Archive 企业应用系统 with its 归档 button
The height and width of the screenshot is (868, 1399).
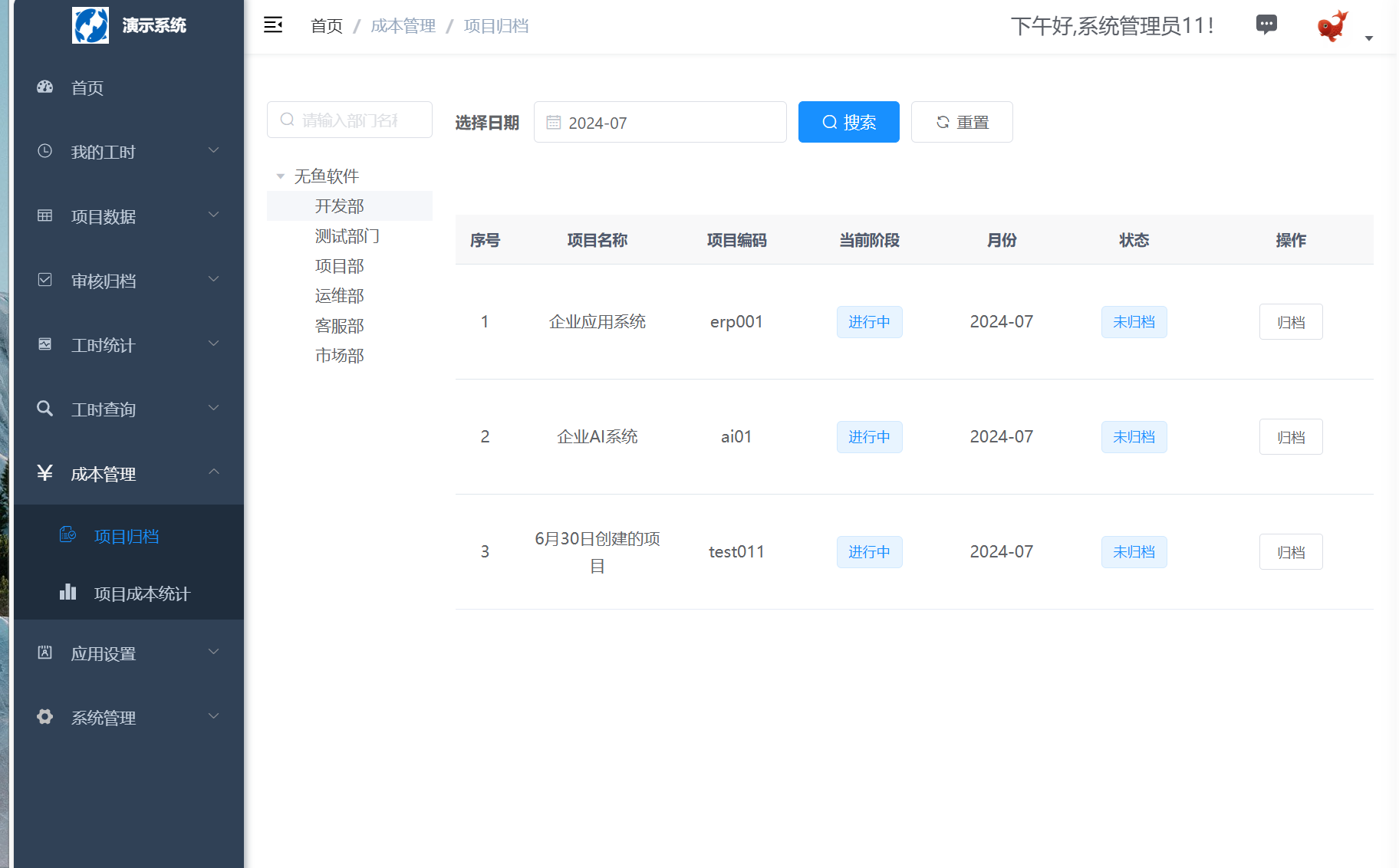coord(1291,322)
